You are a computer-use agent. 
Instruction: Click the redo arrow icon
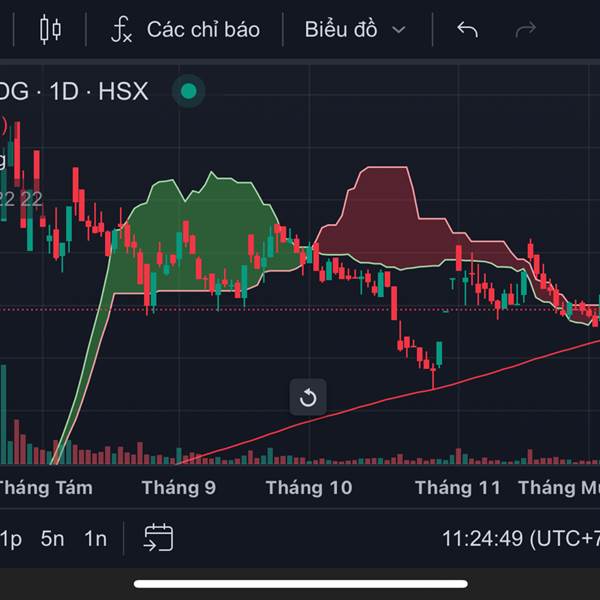tap(525, 30)
